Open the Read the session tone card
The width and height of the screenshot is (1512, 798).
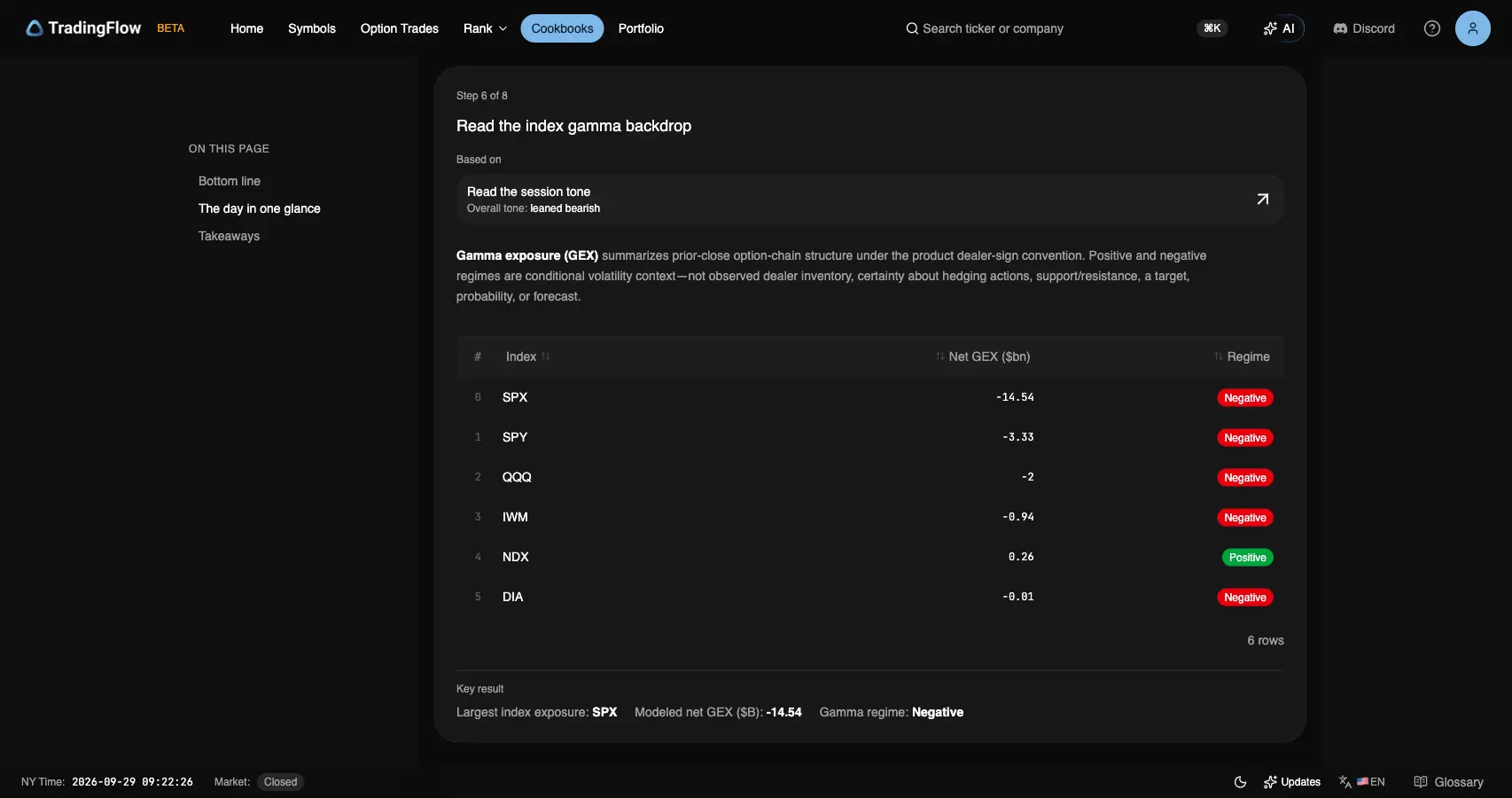click(x=869, y=199)
